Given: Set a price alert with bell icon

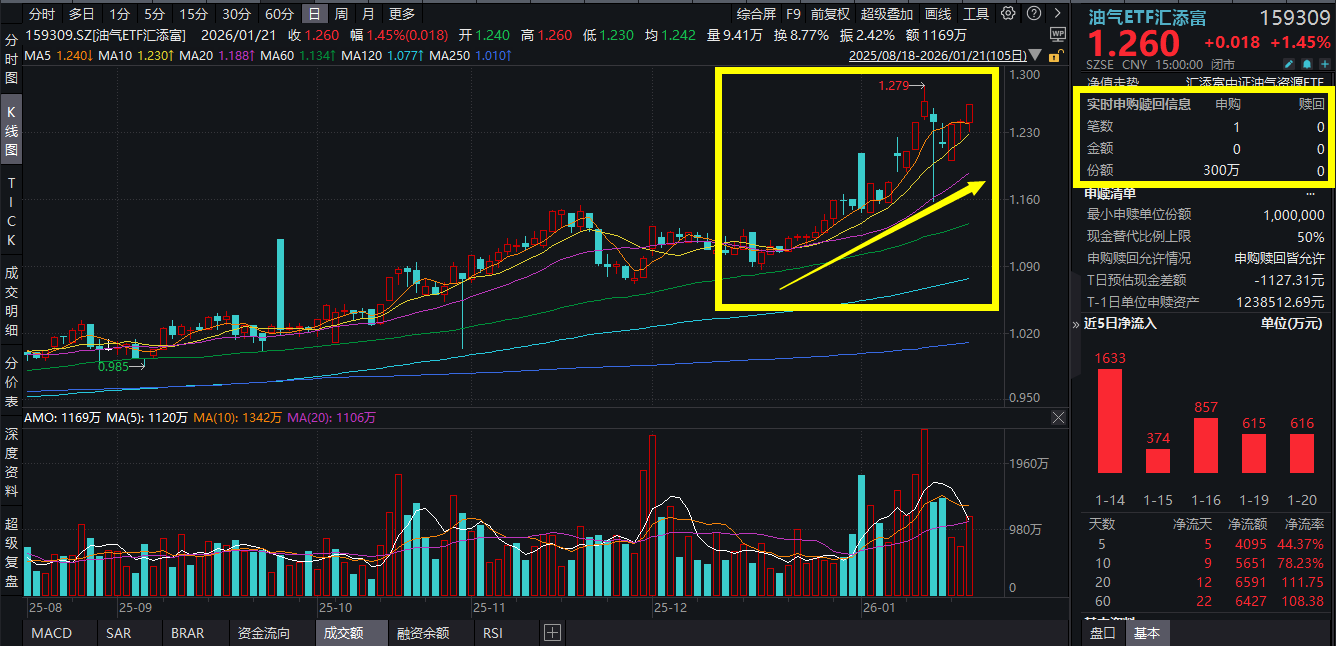Looking at the screenshot, I should point(1307,64).
